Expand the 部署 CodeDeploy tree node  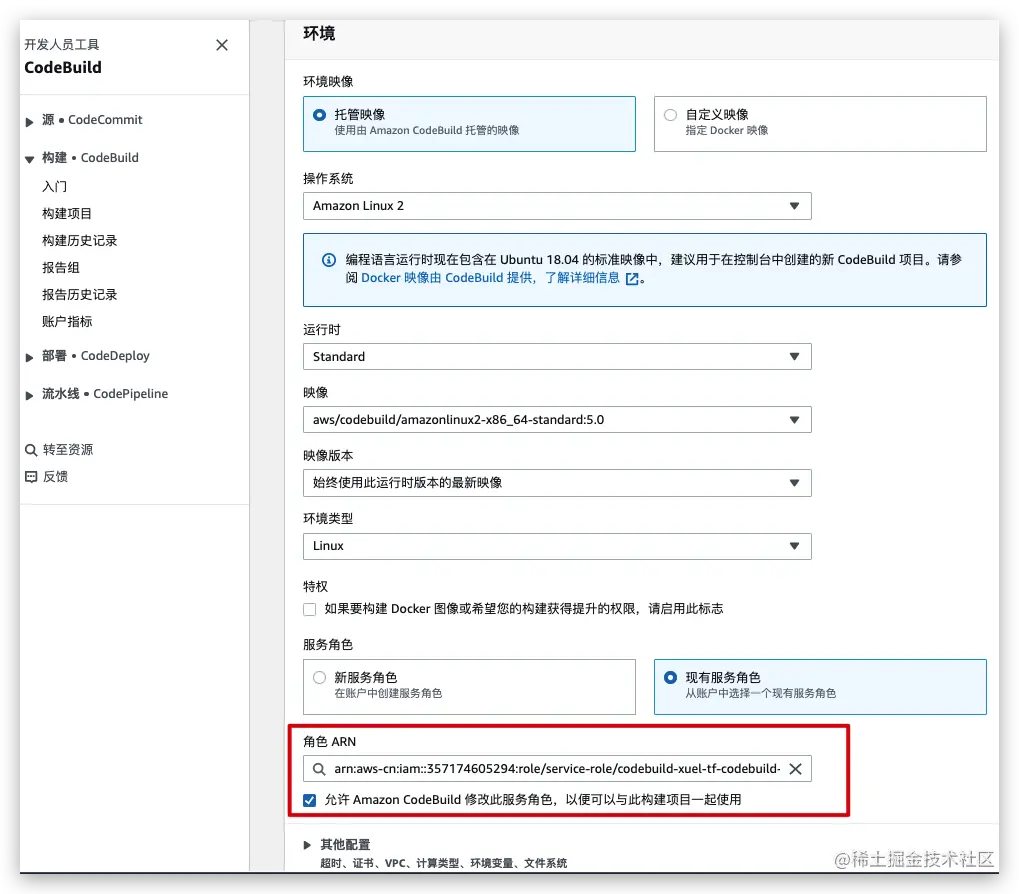point(29,357)
